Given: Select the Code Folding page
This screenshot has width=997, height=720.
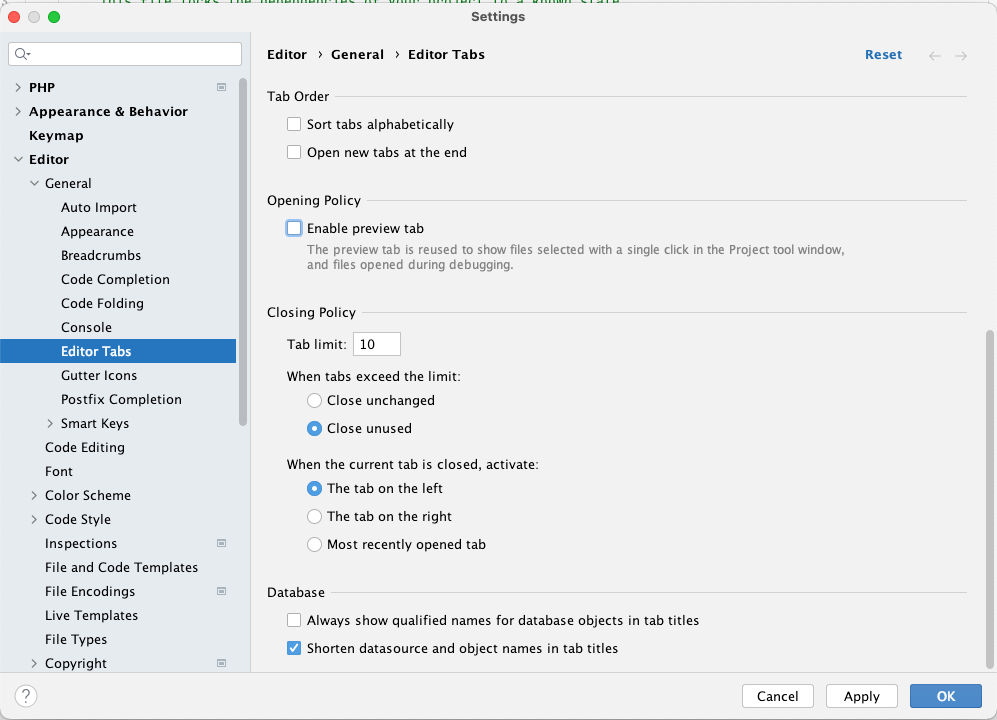Looking at the screenshot, I should pos(102,303).
